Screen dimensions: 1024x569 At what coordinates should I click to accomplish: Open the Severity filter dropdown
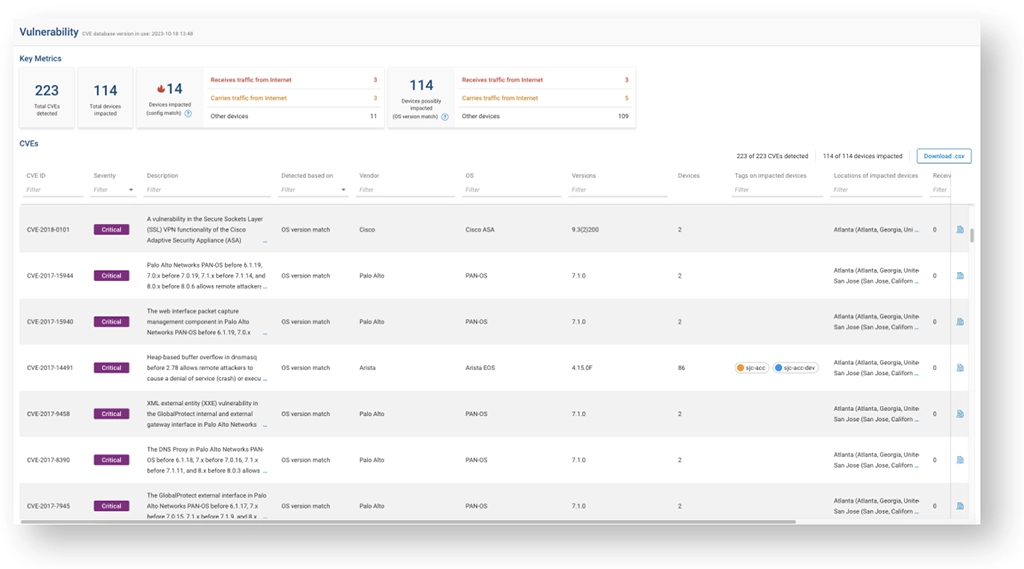click(131, 190)
